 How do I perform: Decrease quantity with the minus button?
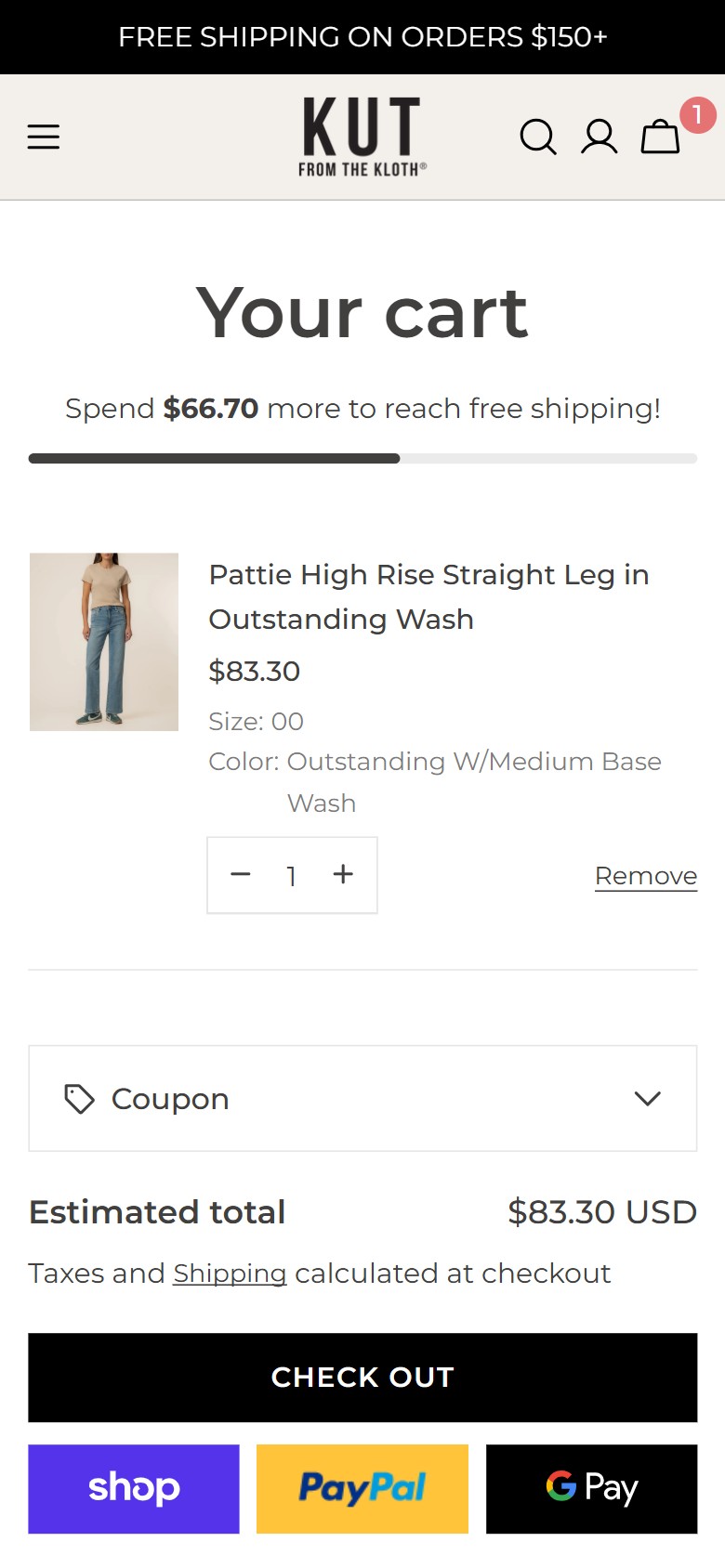click(x=241, y=874)
